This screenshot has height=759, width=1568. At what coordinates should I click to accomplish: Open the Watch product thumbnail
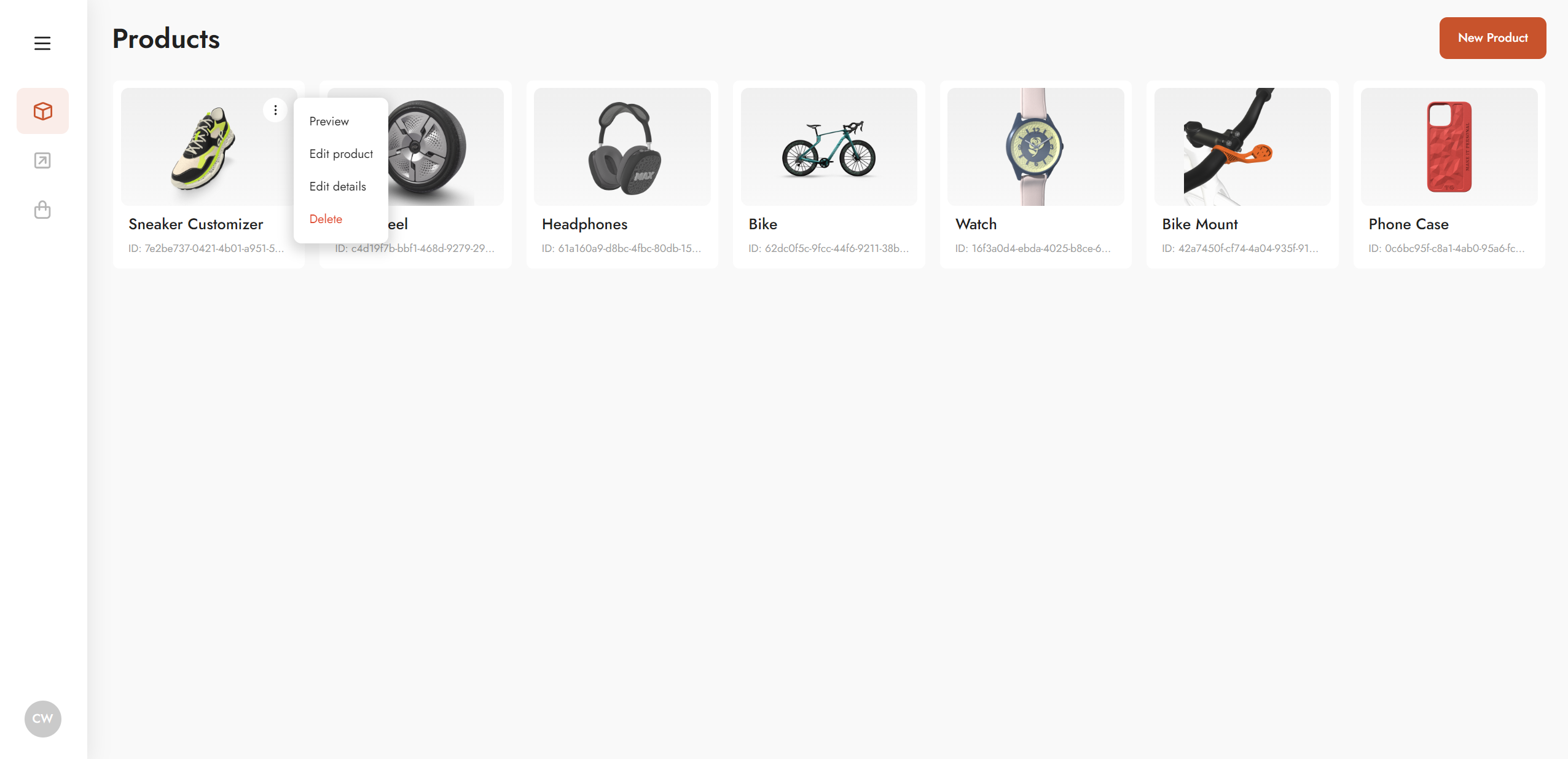click(x=1035, y=146)
